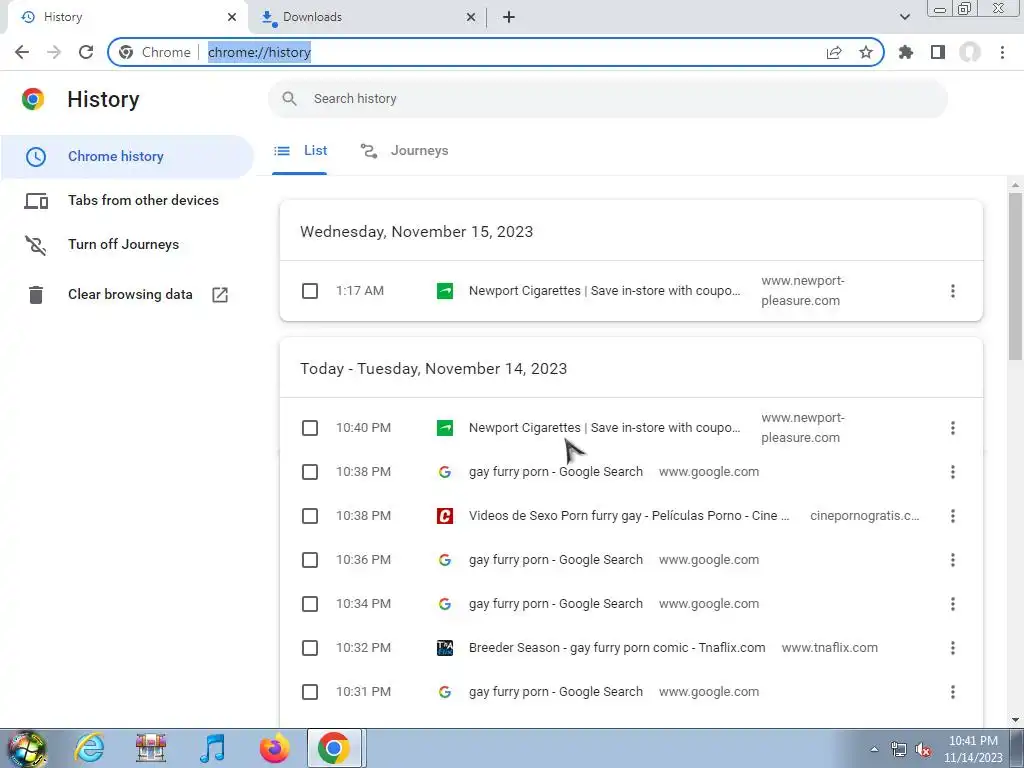
Task: Check the first 10:38 PM Google Search entry
Action: pos(310,472)
